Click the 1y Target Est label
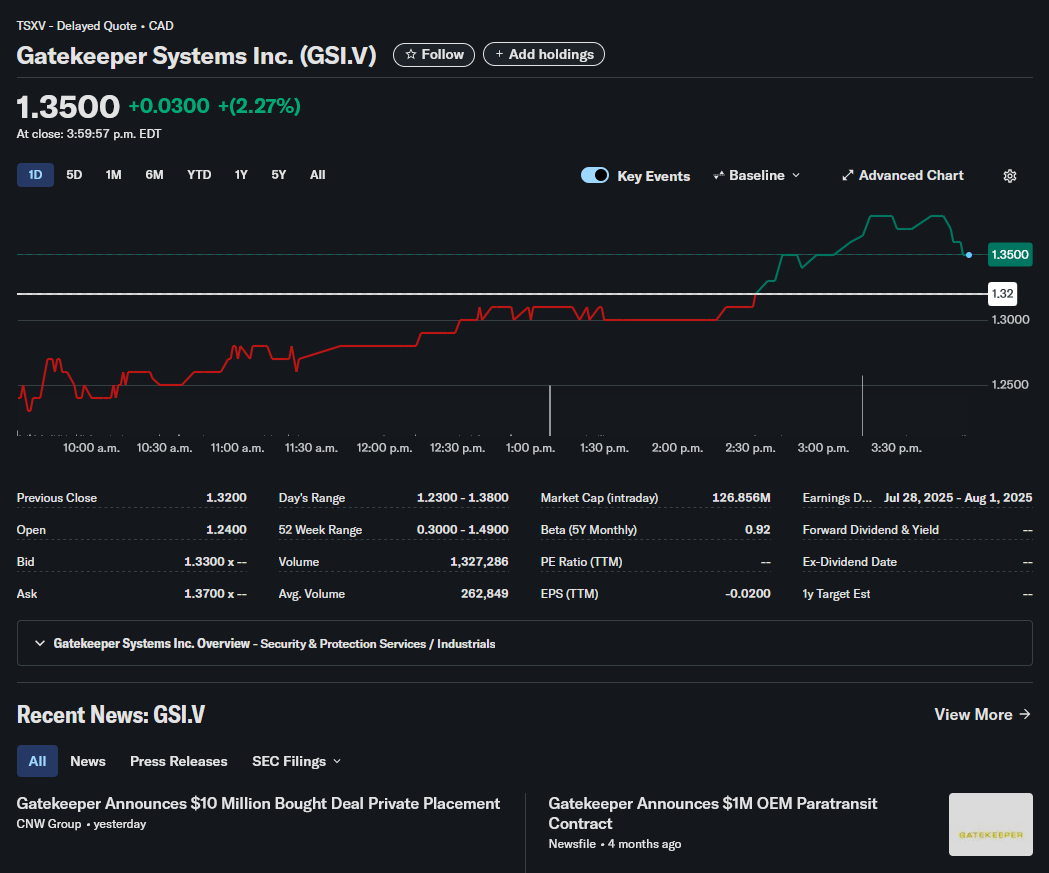Image resolution: width=1049 pixels, height=873 pixels. pyautogui.click(x=836, y=594)
